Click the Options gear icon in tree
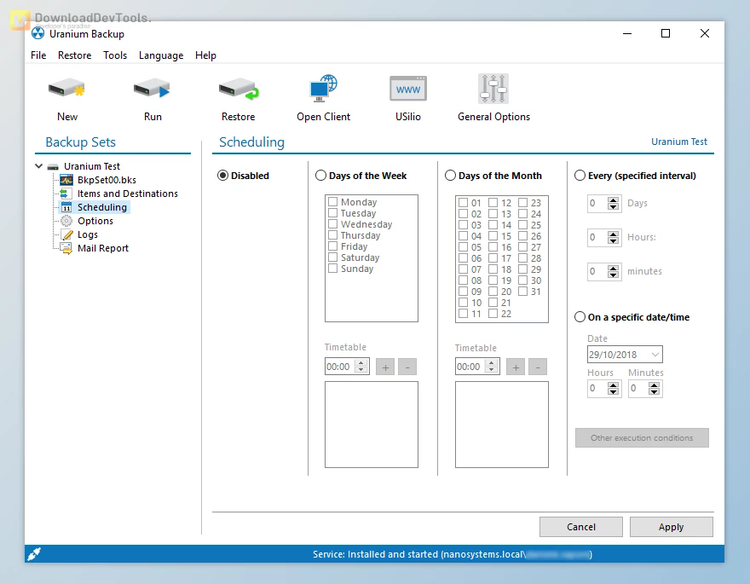 (66, 221)
